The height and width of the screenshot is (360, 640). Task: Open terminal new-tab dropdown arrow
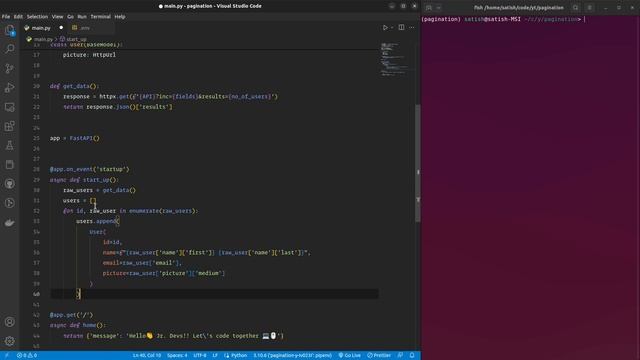point(438,7)
